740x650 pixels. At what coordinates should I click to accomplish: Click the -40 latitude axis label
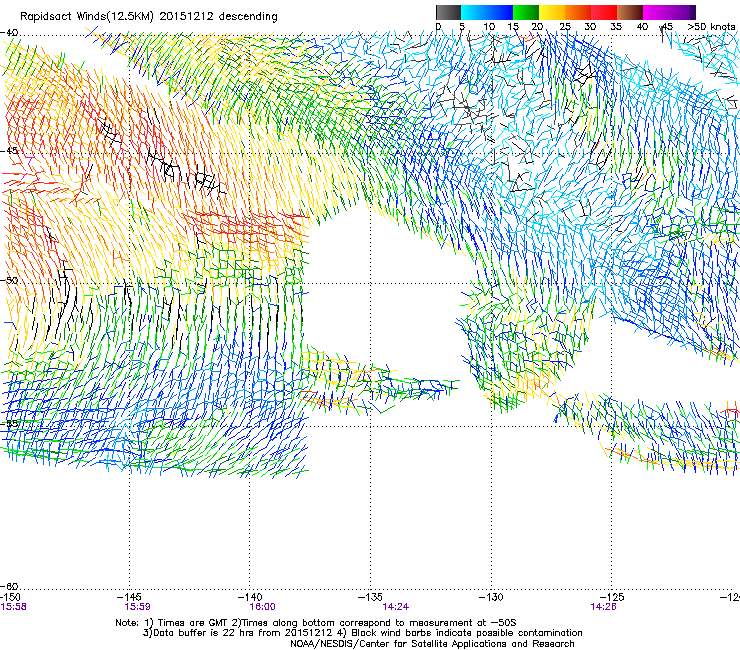pyautogui.click(x=9, y=32)
